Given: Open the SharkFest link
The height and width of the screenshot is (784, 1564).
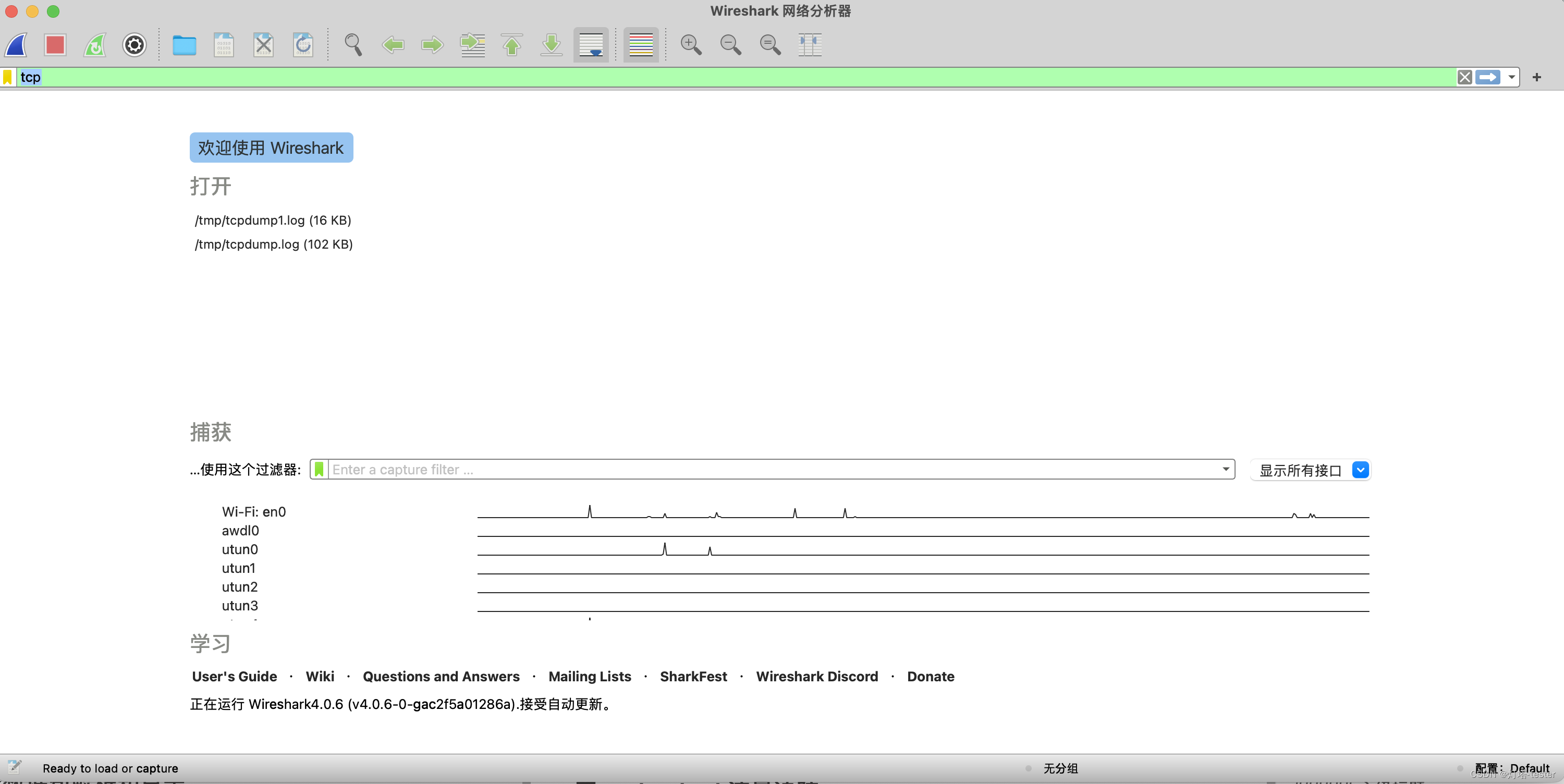Looking at the screenshot, I should pyautogui.click(x=693, y=677).
